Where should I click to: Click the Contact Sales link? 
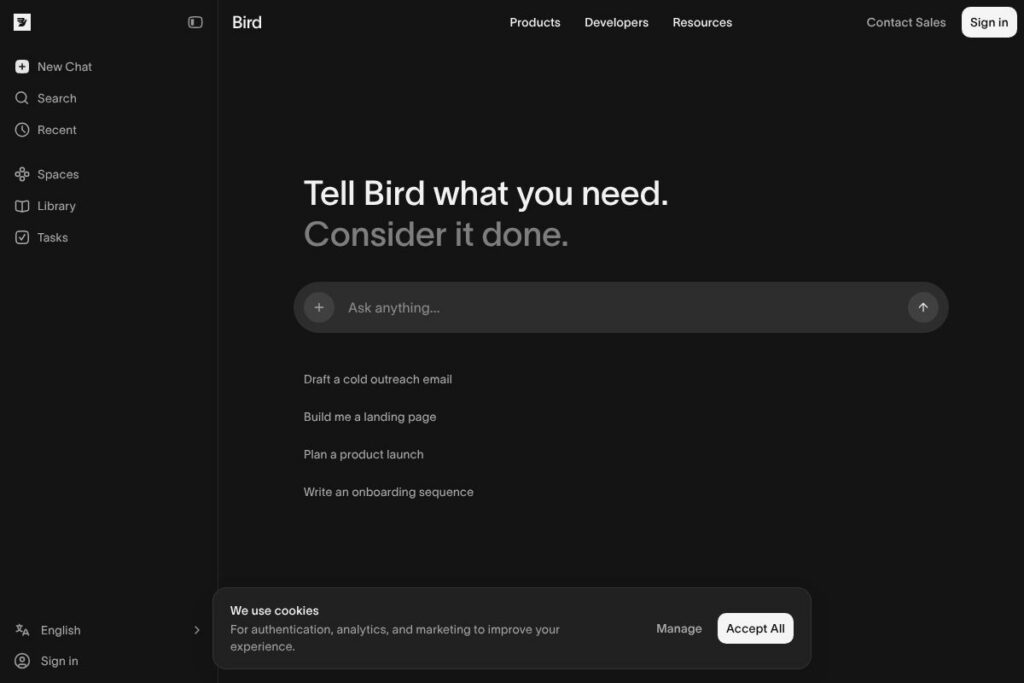point(906,22)
